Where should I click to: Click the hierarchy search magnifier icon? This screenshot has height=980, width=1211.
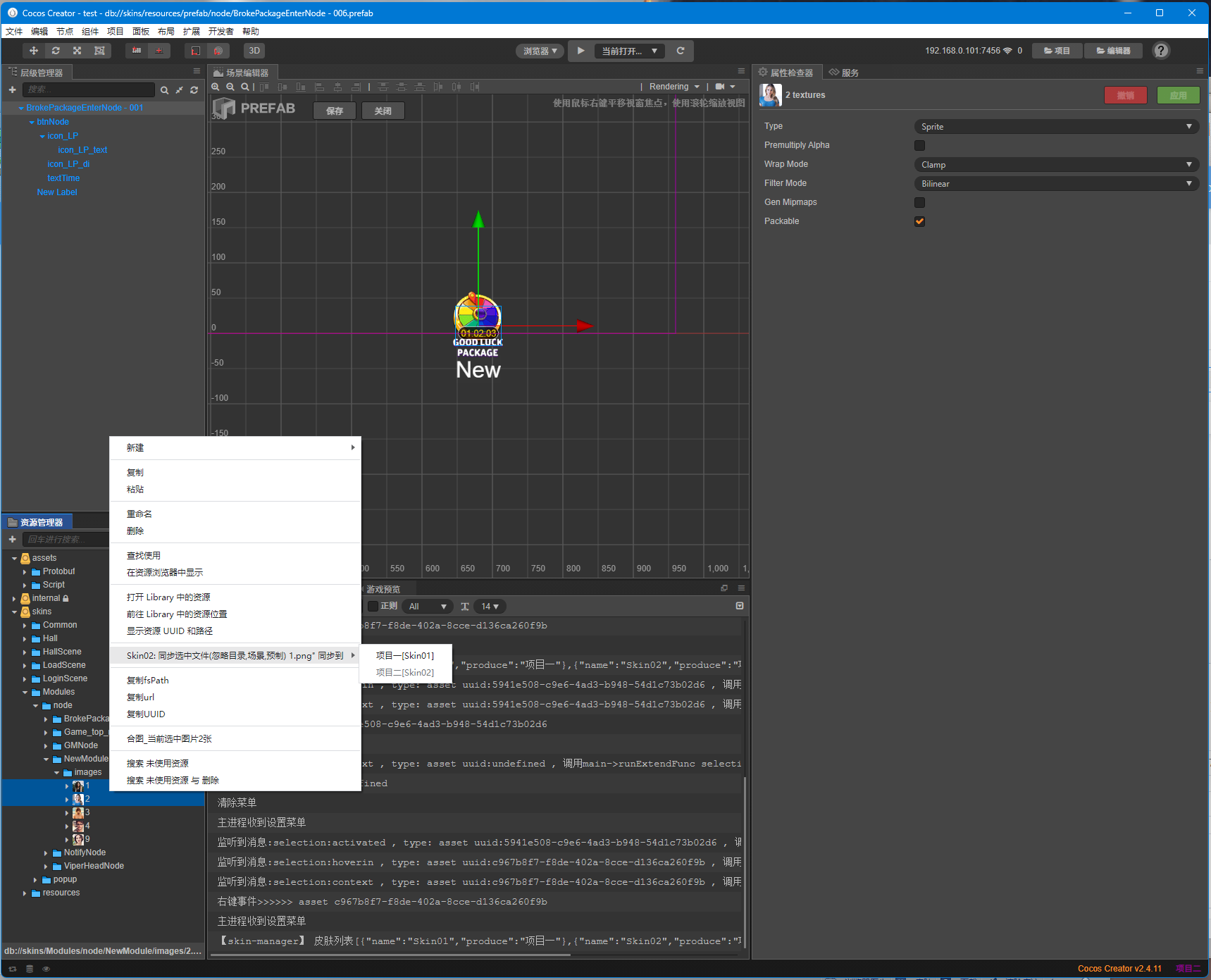164,90
